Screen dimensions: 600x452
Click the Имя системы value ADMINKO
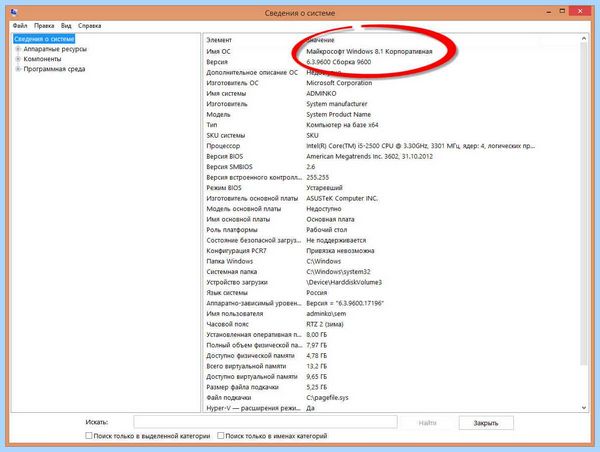(x=321, y=93)
